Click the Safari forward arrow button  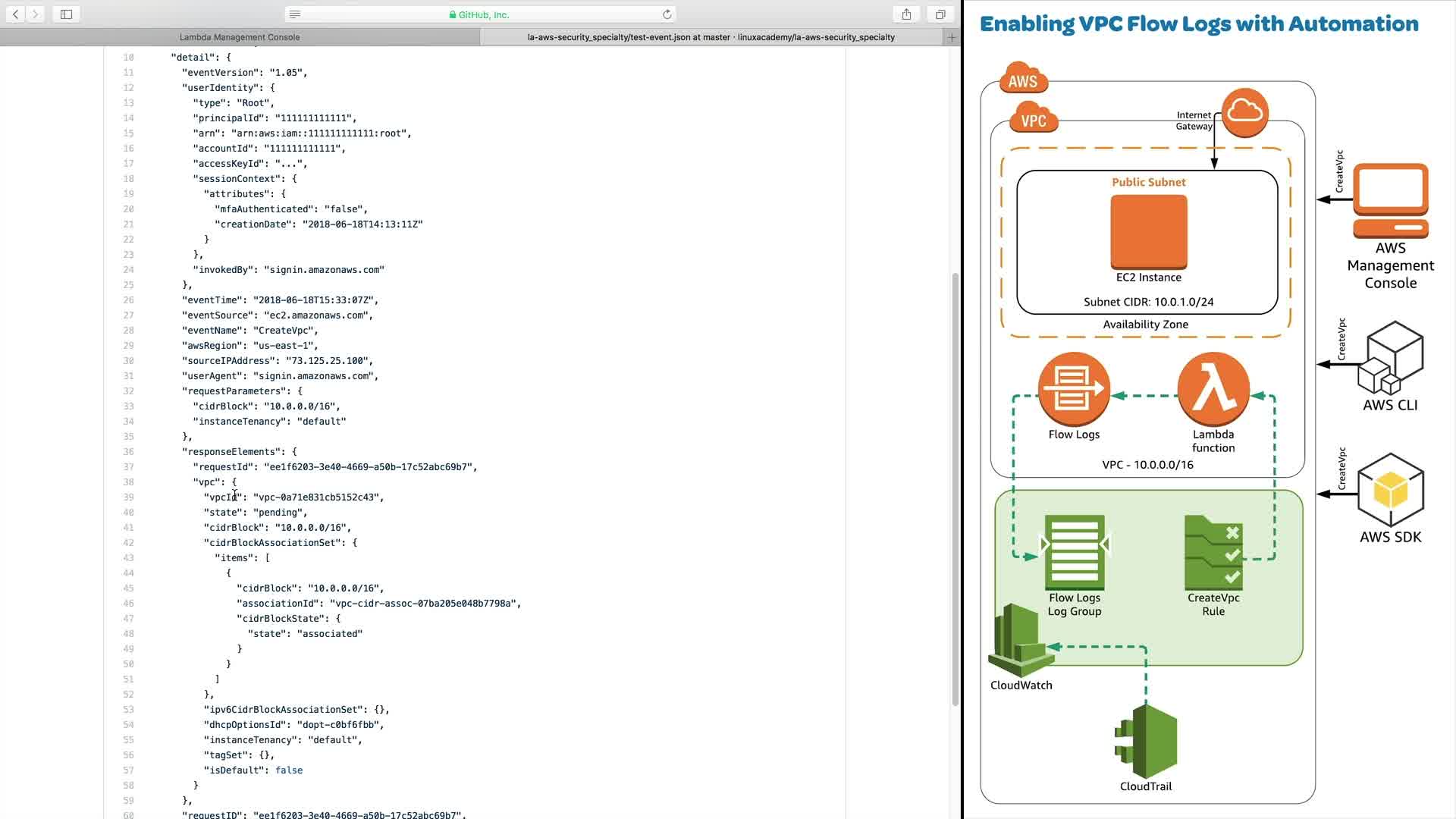[x=35, y=14]
